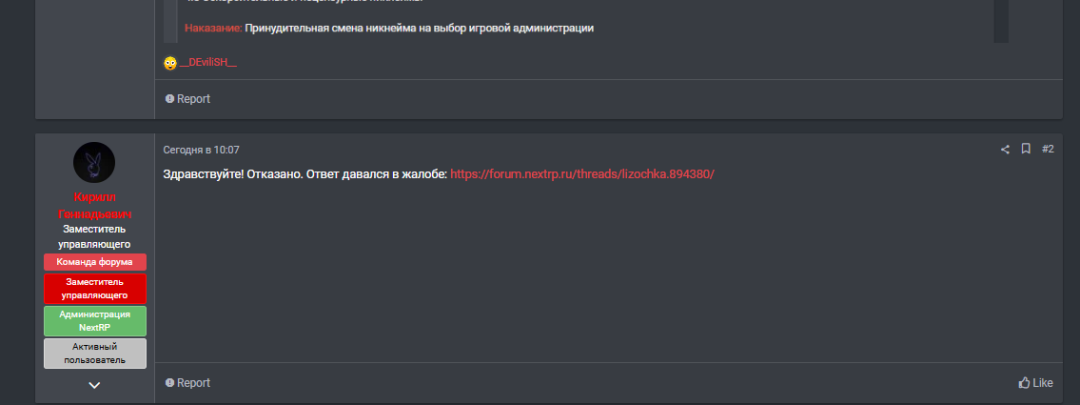1080x405 pixels.
Task: Click the gray Активный пользователь badge
Action: 95,352
